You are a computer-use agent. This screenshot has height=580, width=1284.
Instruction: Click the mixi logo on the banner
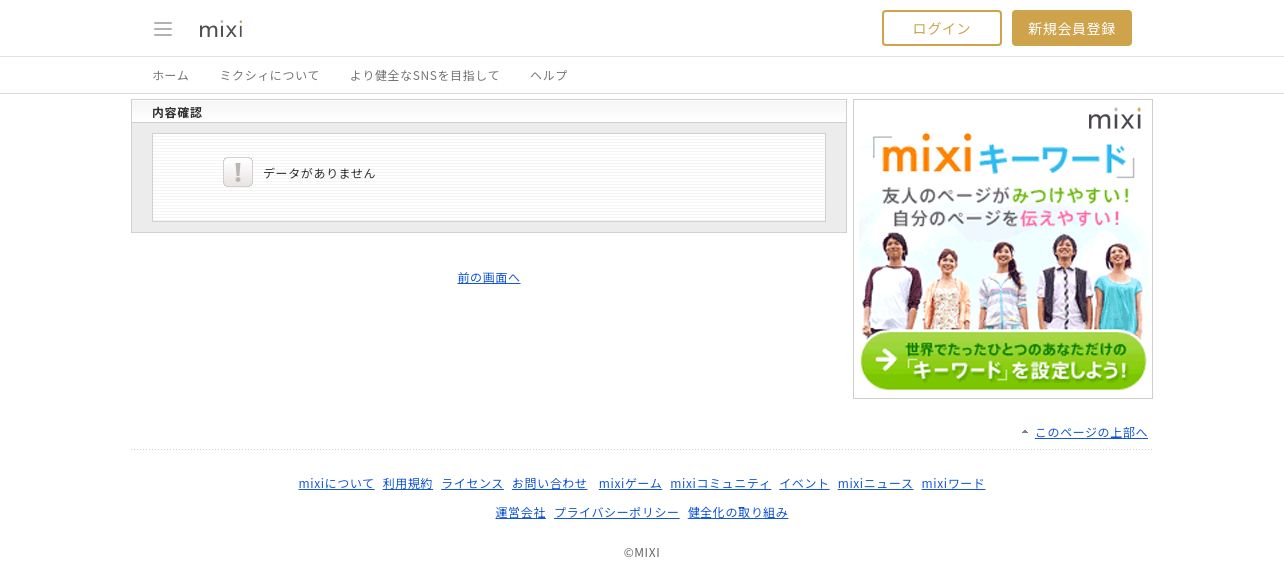click(1115, 119)
